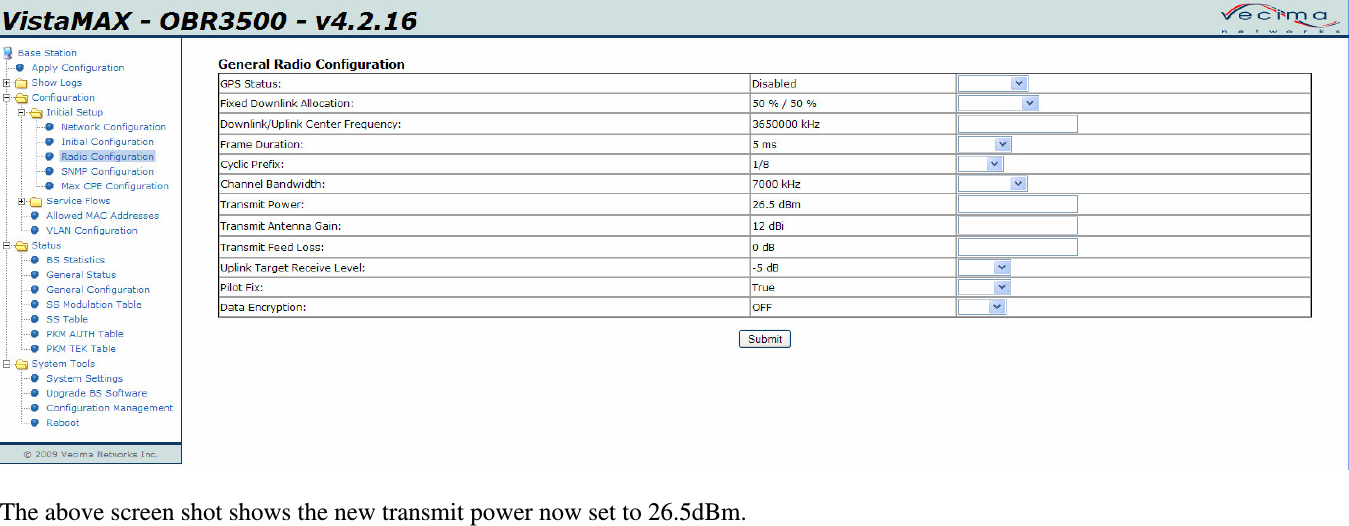
Task: Collapse the Status folder
Action: (6, 245)
